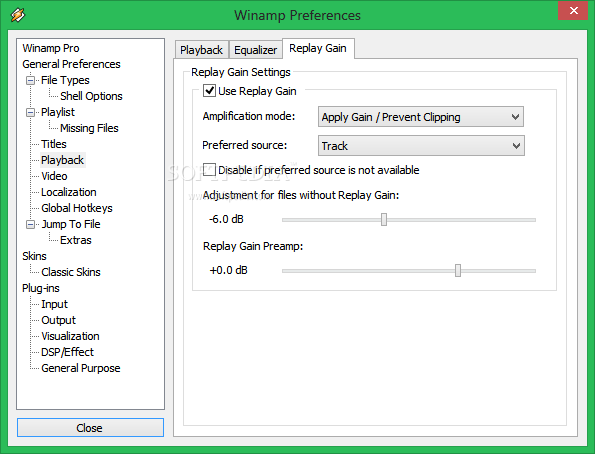The width and height of the screenshot is (595, 454).
Task: Select Plug-ins in the tree
Action: pos(41,288)
